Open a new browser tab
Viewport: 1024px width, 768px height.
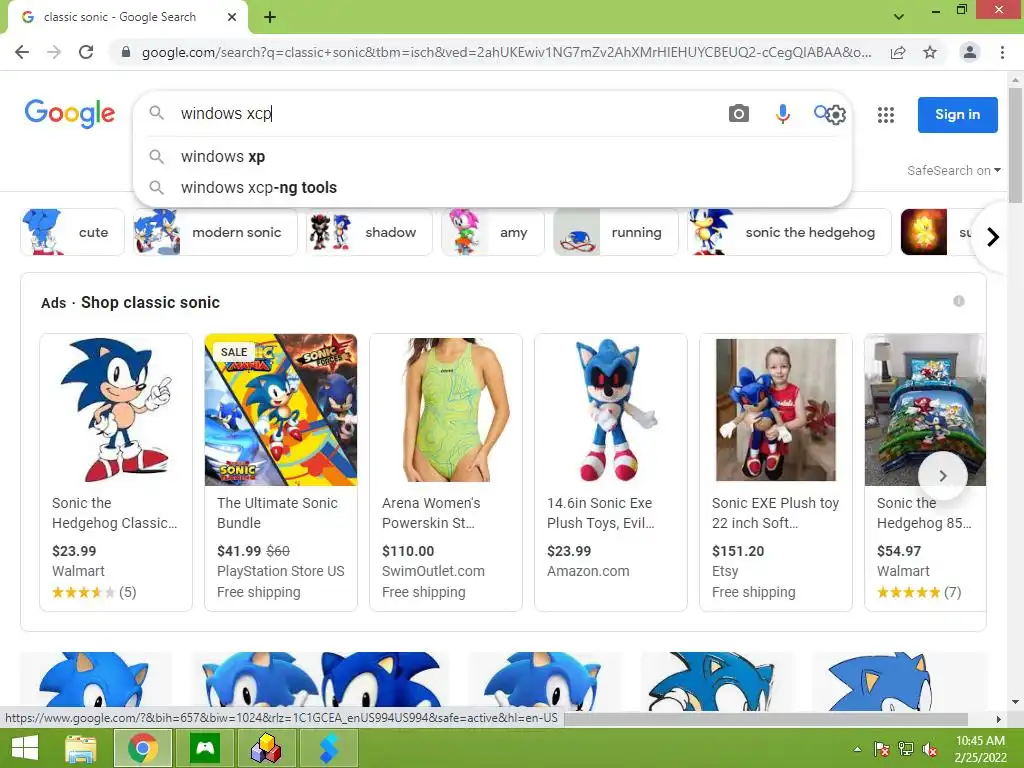(270, 17)
